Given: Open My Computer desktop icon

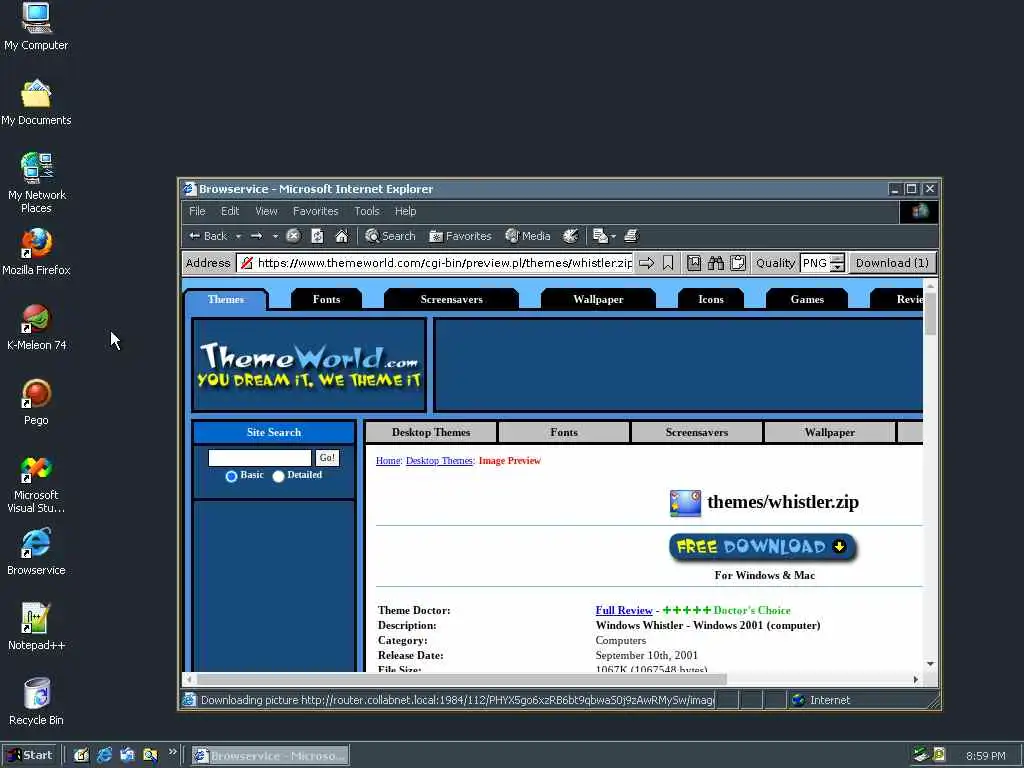Looking at the screenshot, I should (x=36, y=26).
